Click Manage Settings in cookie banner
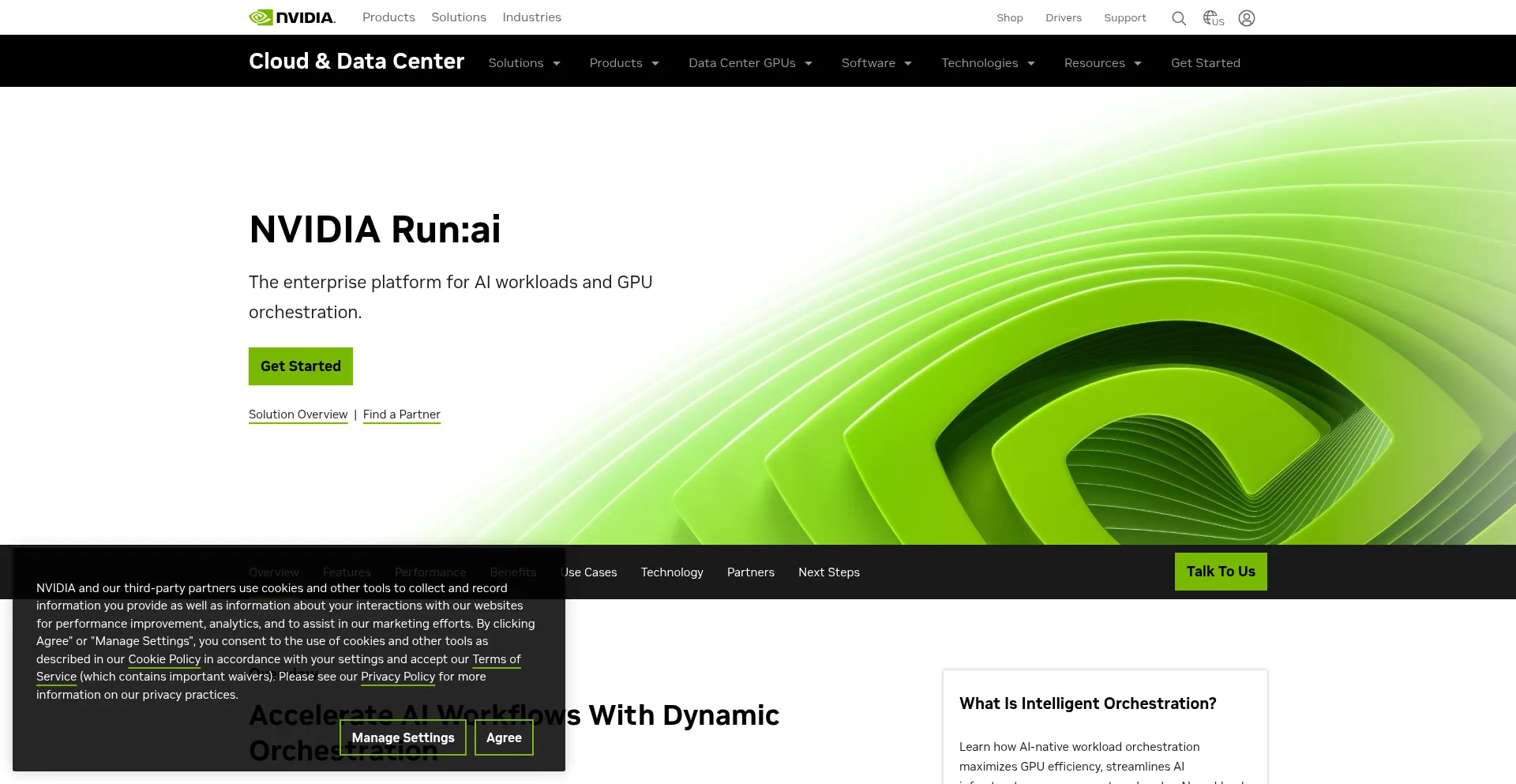The image size is (1516, 784). tap(403, 737)
